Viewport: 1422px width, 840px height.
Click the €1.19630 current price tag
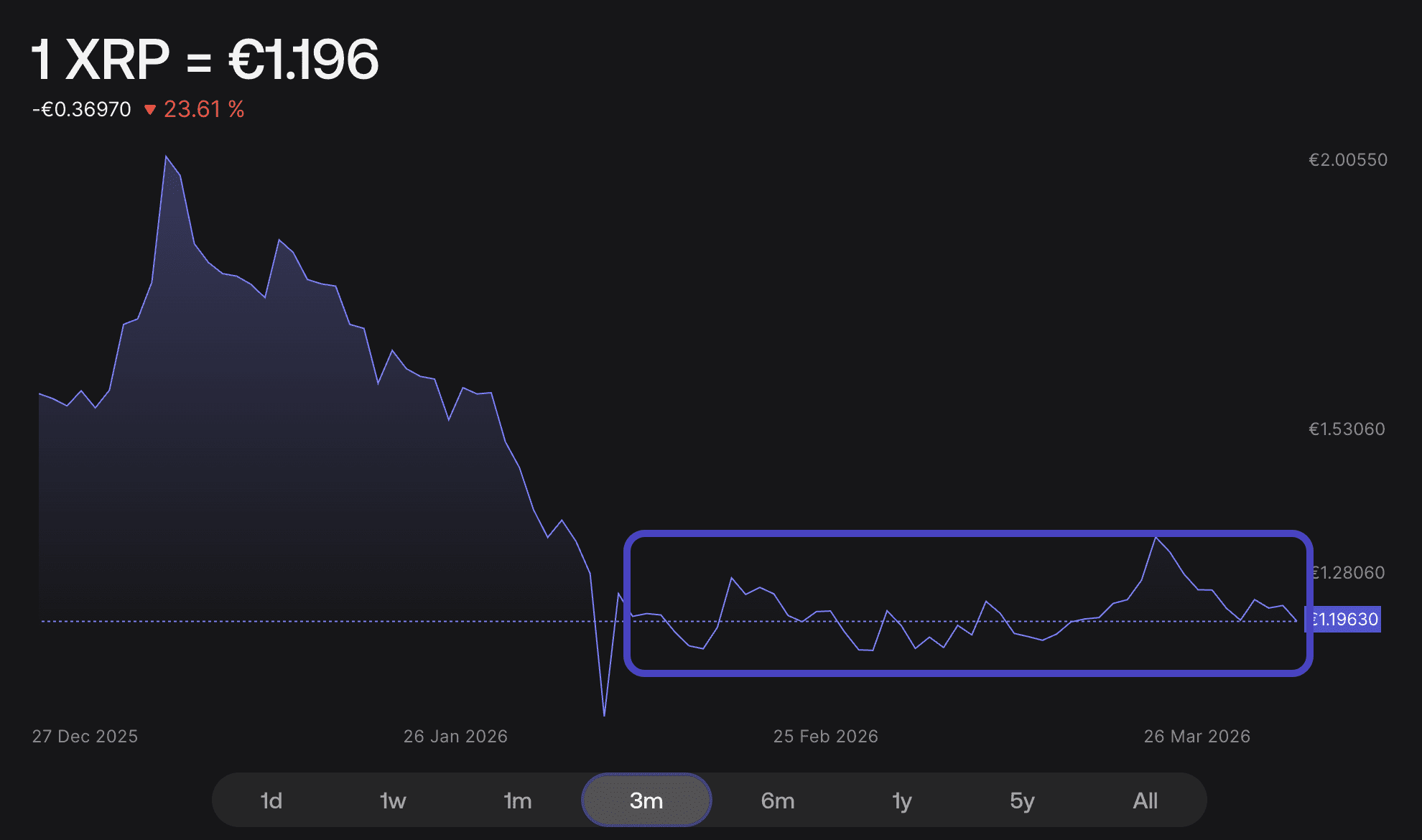pos(1343,619)
